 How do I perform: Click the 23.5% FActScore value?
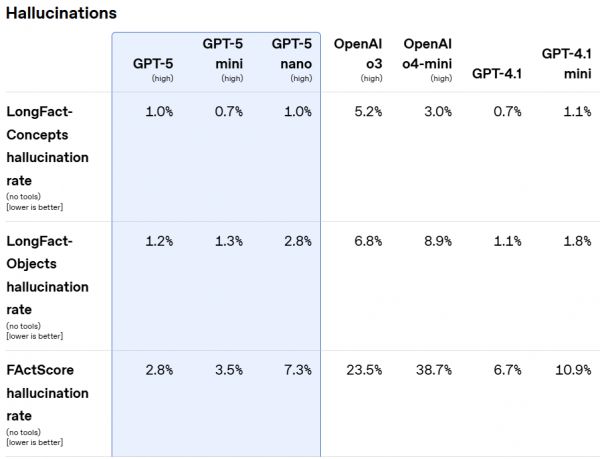[x=363, y=370]
